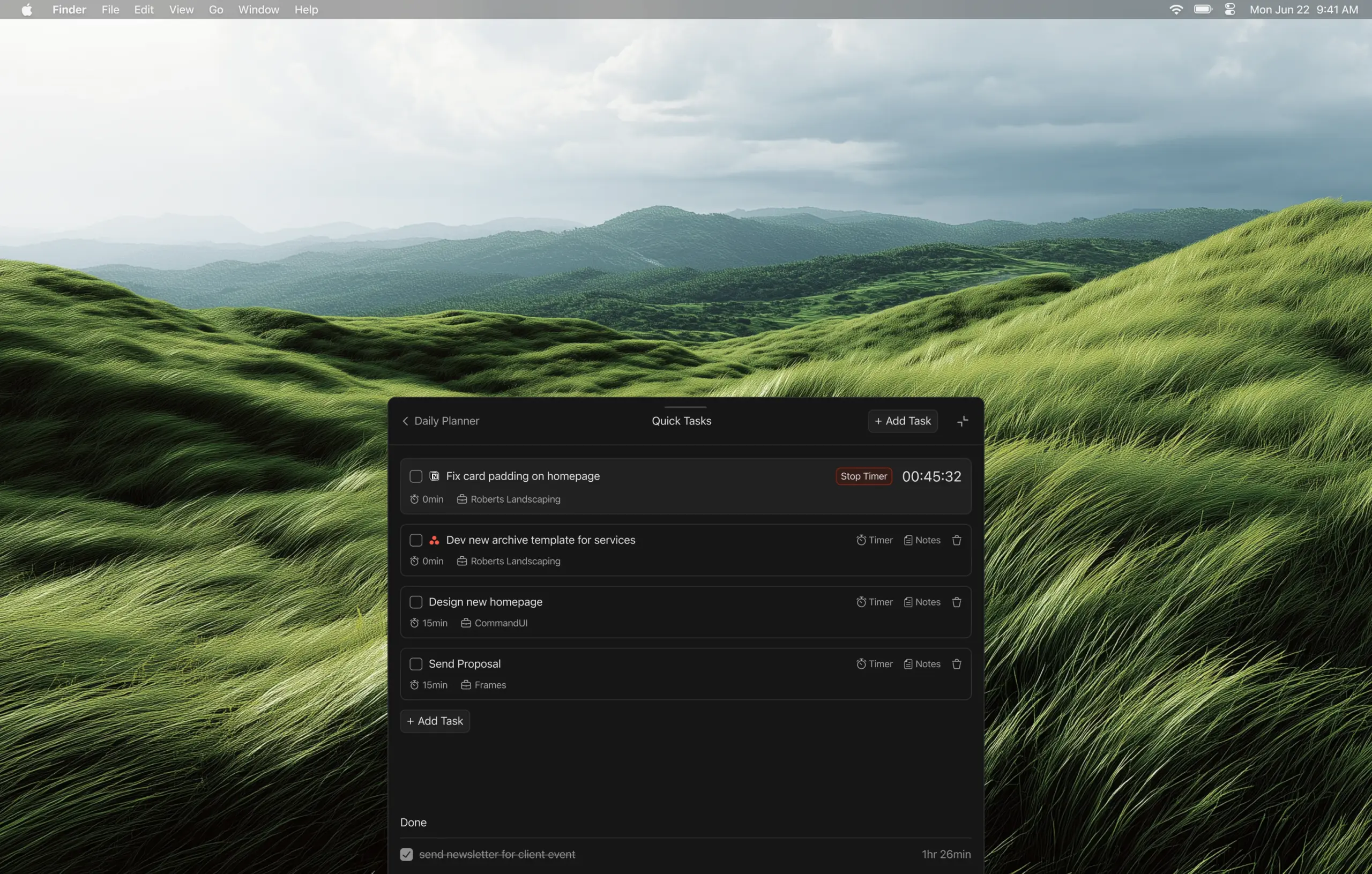Delete the Dev new archive template task
Screen dimensions: 1372x874
(957, 540)
